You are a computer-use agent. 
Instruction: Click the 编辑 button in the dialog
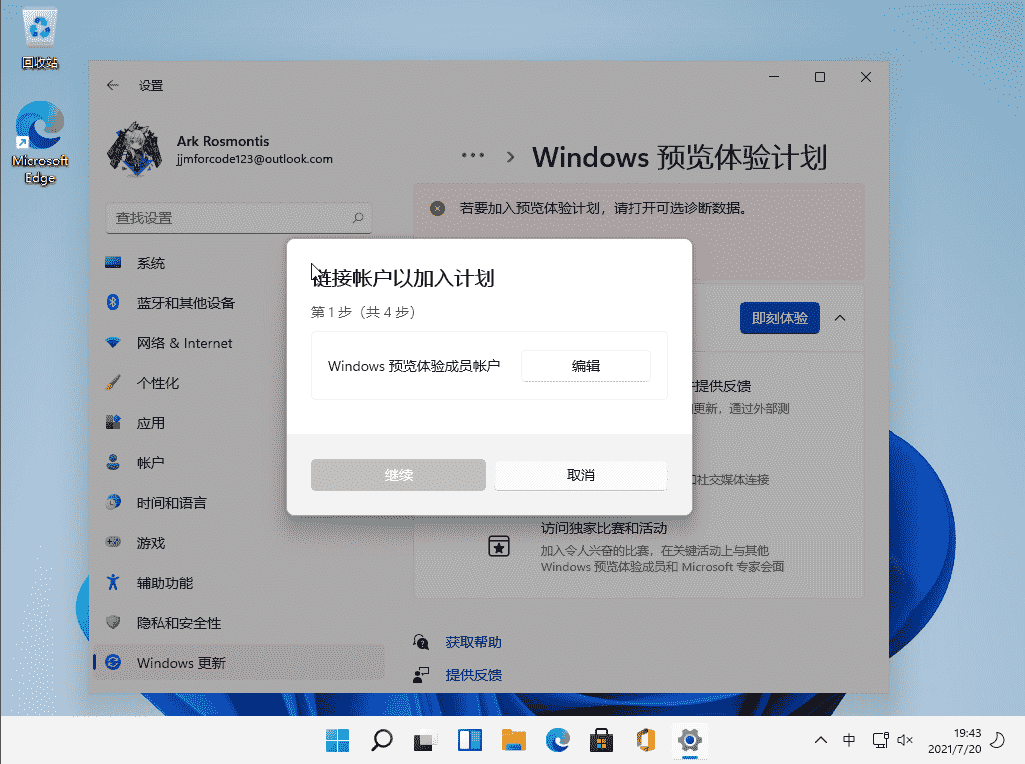coord(585,366)
